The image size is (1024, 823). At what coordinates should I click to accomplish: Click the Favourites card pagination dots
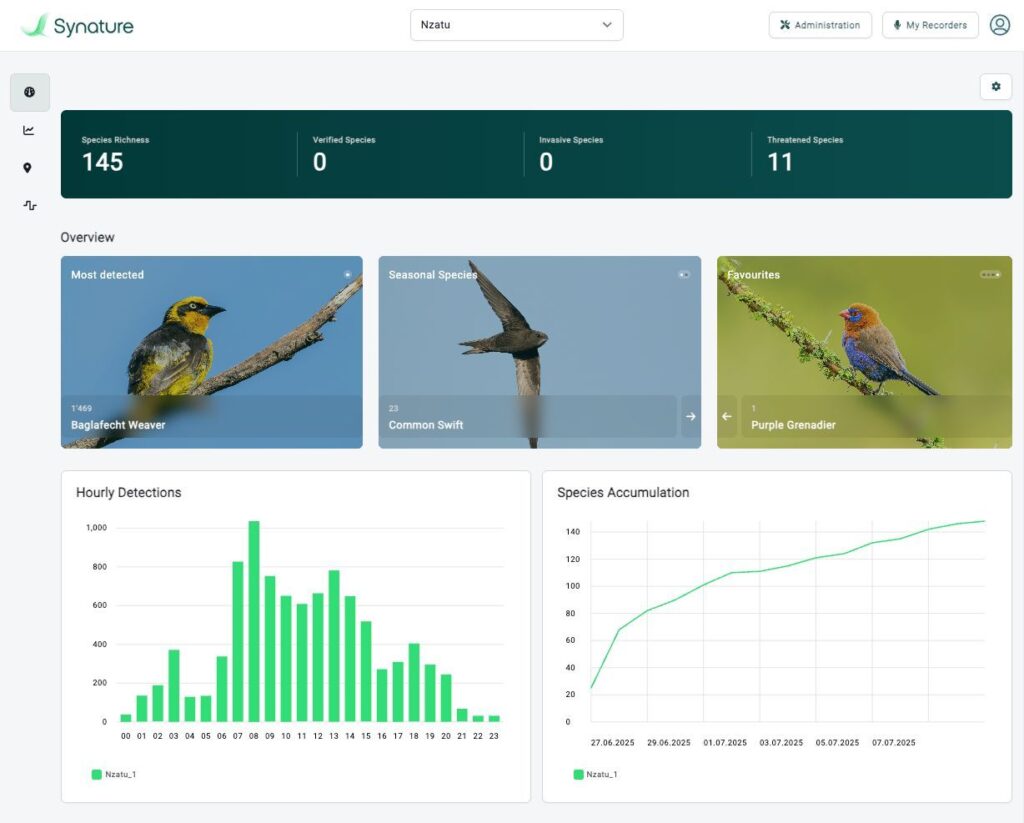989,275
